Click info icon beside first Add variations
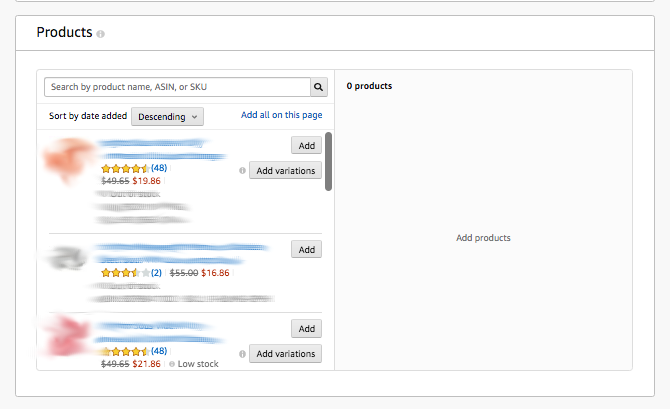Viewport: 670px width, 409px height. 242,171
